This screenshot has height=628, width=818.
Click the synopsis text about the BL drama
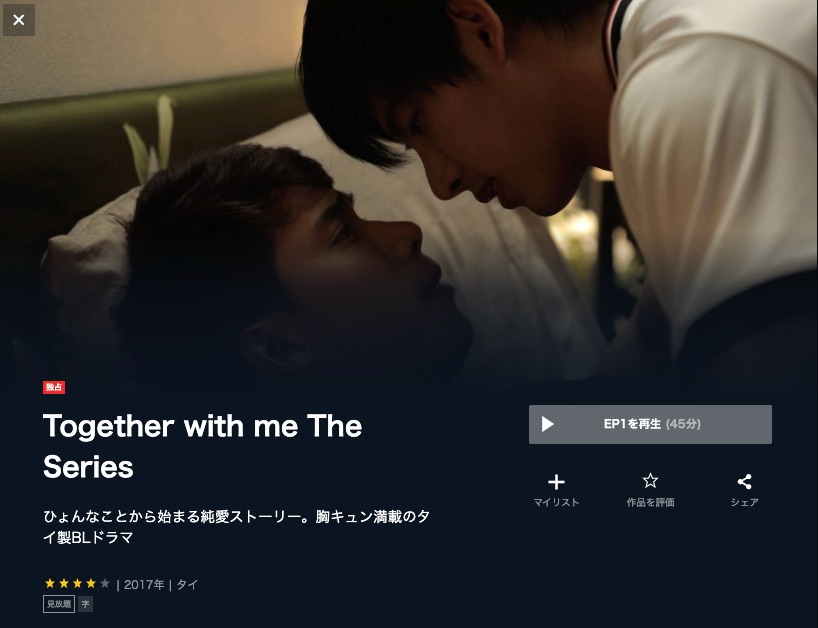[236, 527]
